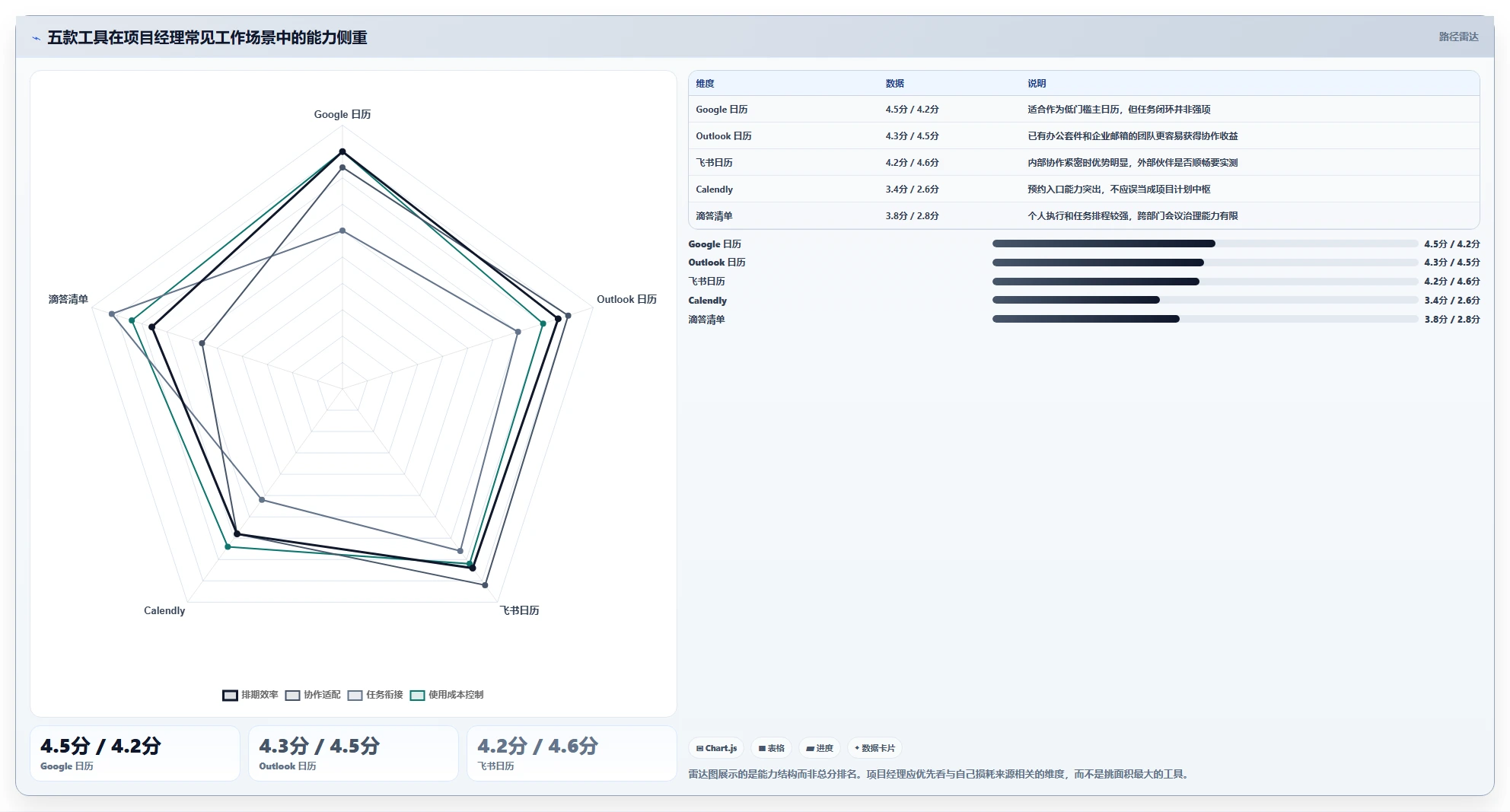The image size is (1510, 812).
Task: Click the Google 日历 label in the progress list
Action: 715,244
